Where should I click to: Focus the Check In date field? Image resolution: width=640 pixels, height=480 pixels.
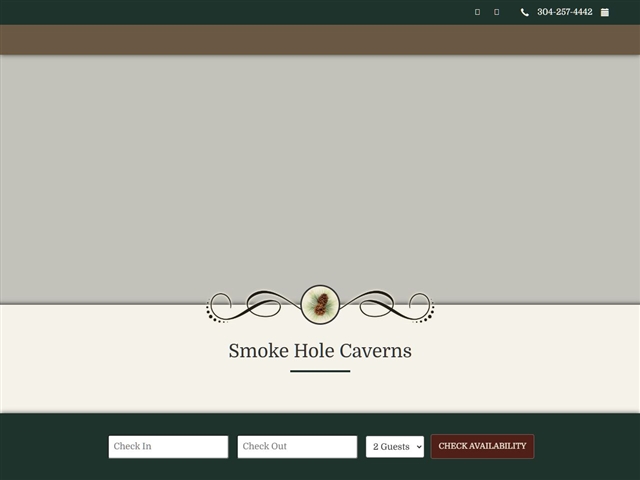coord(168,447)
